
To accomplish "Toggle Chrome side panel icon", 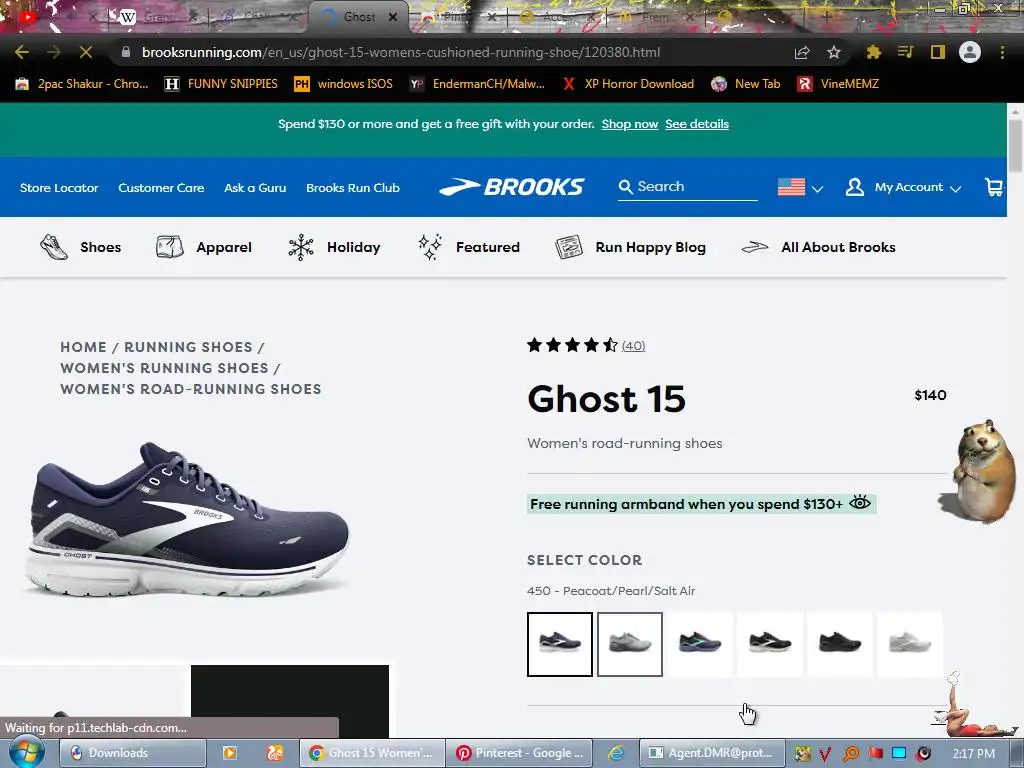I will (938, 52).
